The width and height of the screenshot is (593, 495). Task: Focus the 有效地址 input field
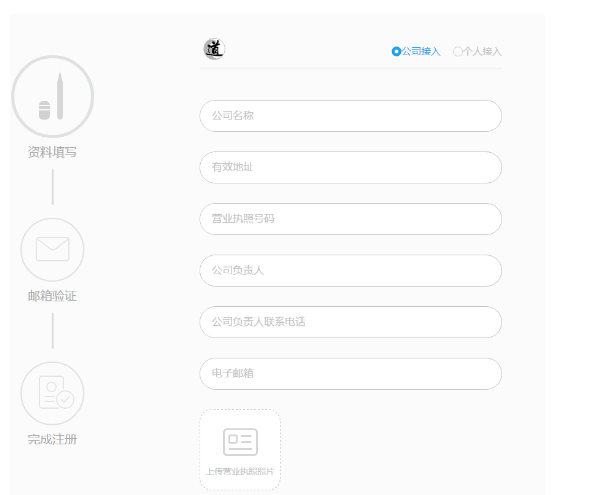click(x=351, y=168)
